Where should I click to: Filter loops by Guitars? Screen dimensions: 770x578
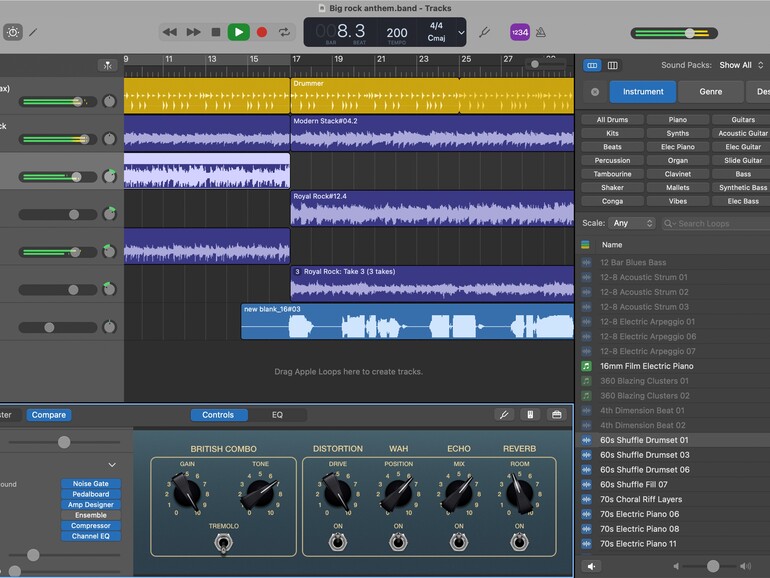click(x=742, y=120)
